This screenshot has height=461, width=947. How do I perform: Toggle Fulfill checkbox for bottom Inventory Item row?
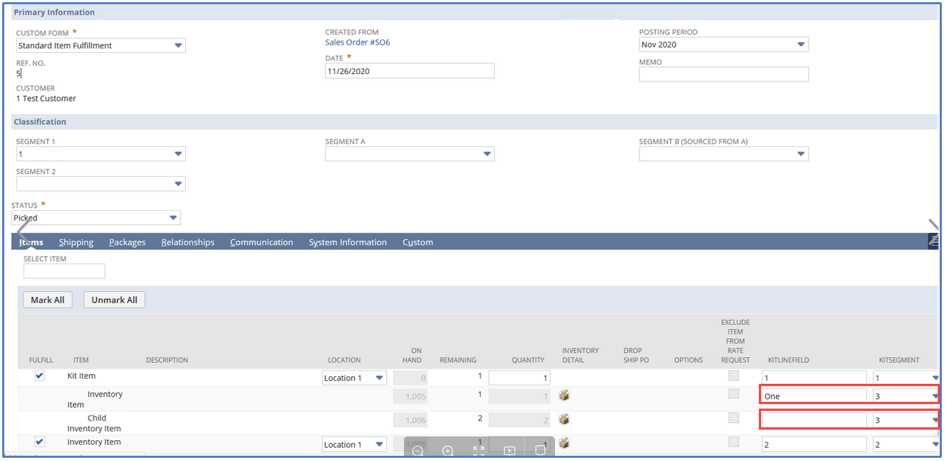40,441
